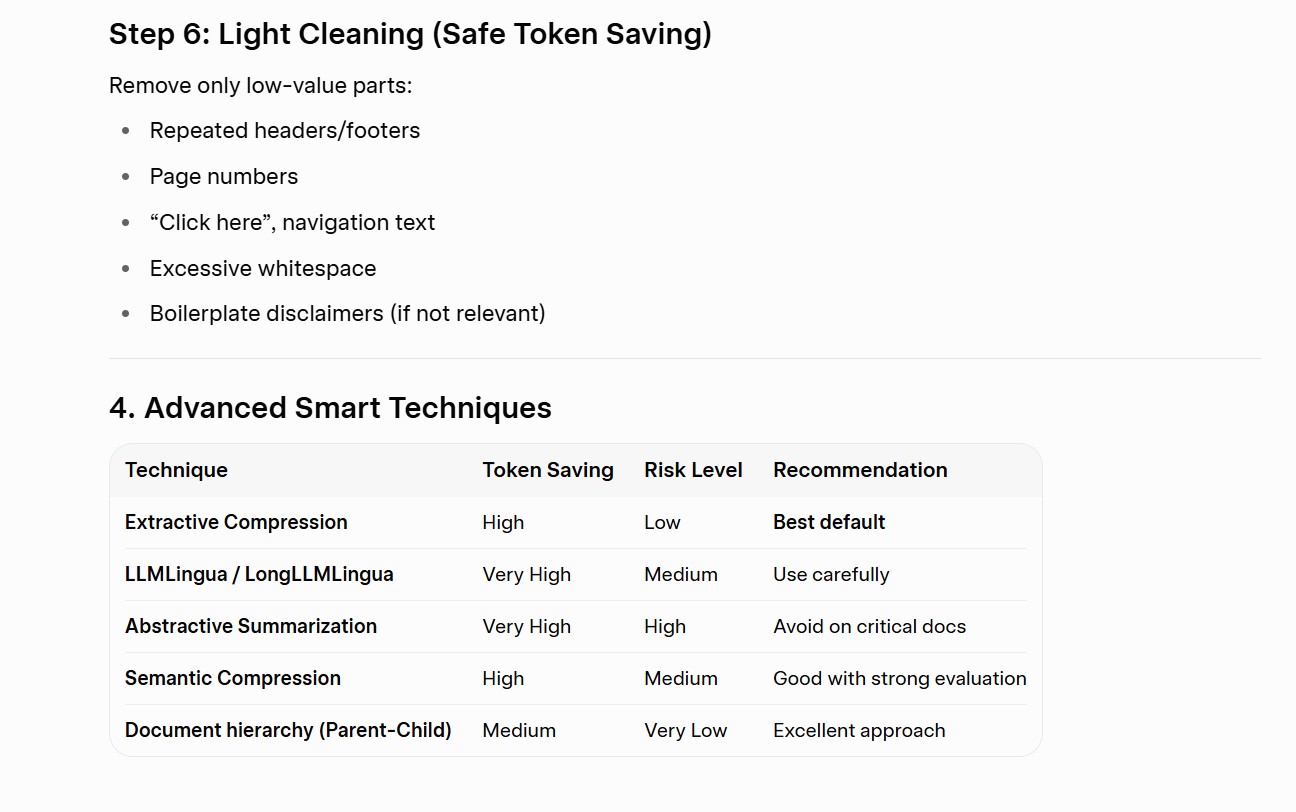Click the Advanced Smart Techniques heading
1296x812 pixels.
330,408
